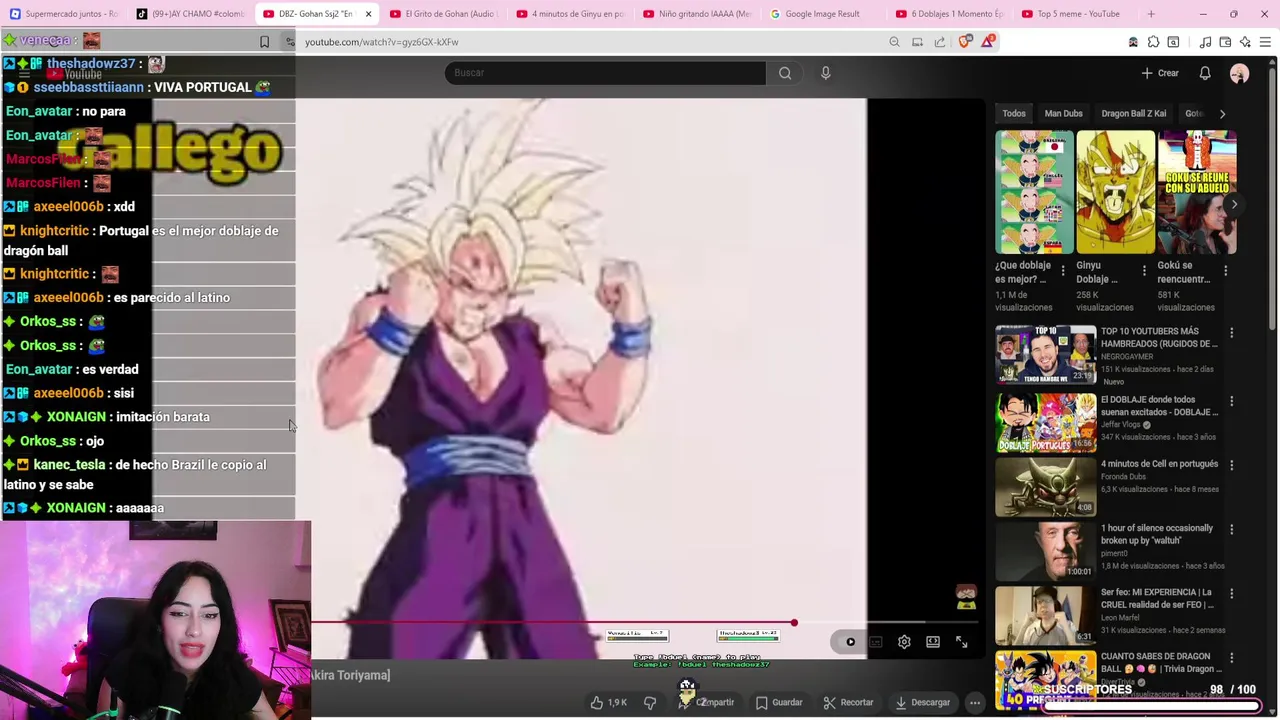
Task: Show more filter chips with right arrow
Action: pos(1222,114)
